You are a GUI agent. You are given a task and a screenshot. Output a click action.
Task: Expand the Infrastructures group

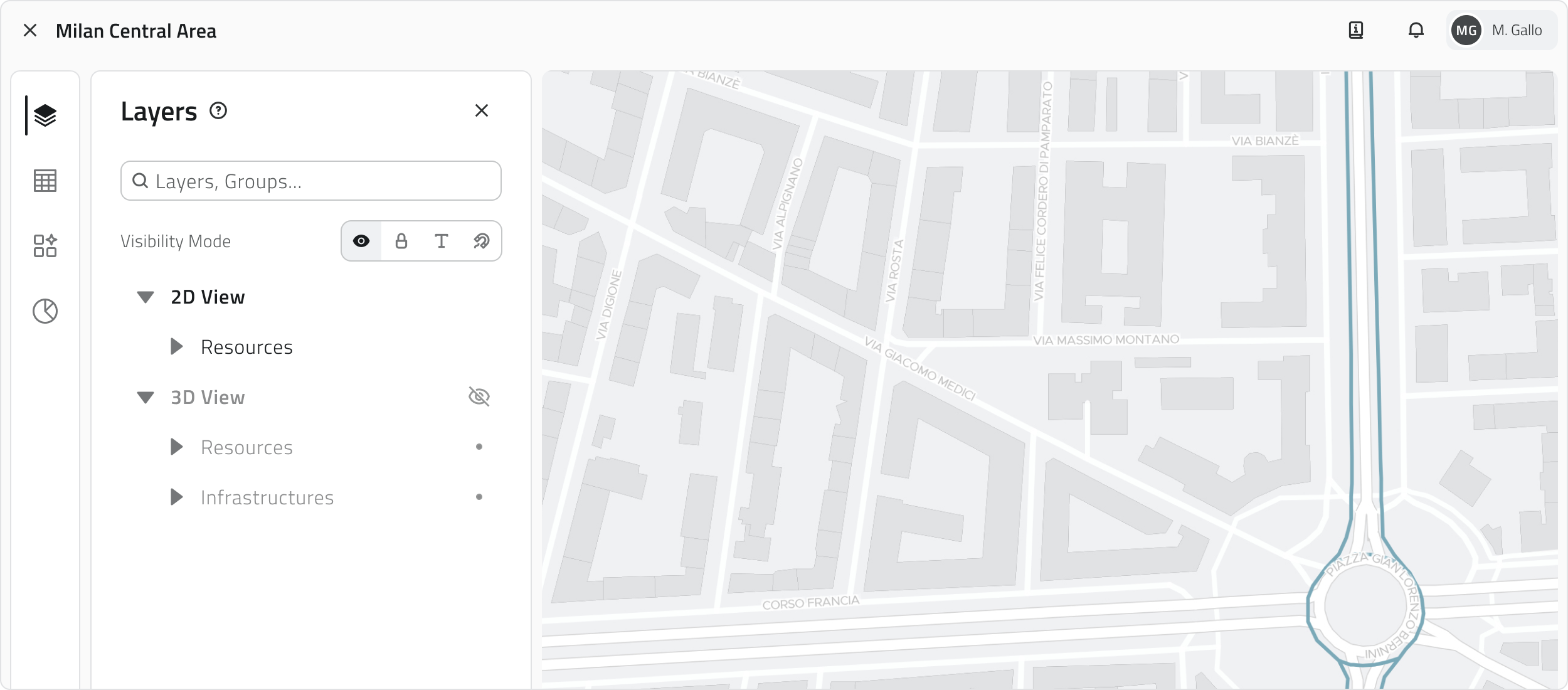pos(177,497)
